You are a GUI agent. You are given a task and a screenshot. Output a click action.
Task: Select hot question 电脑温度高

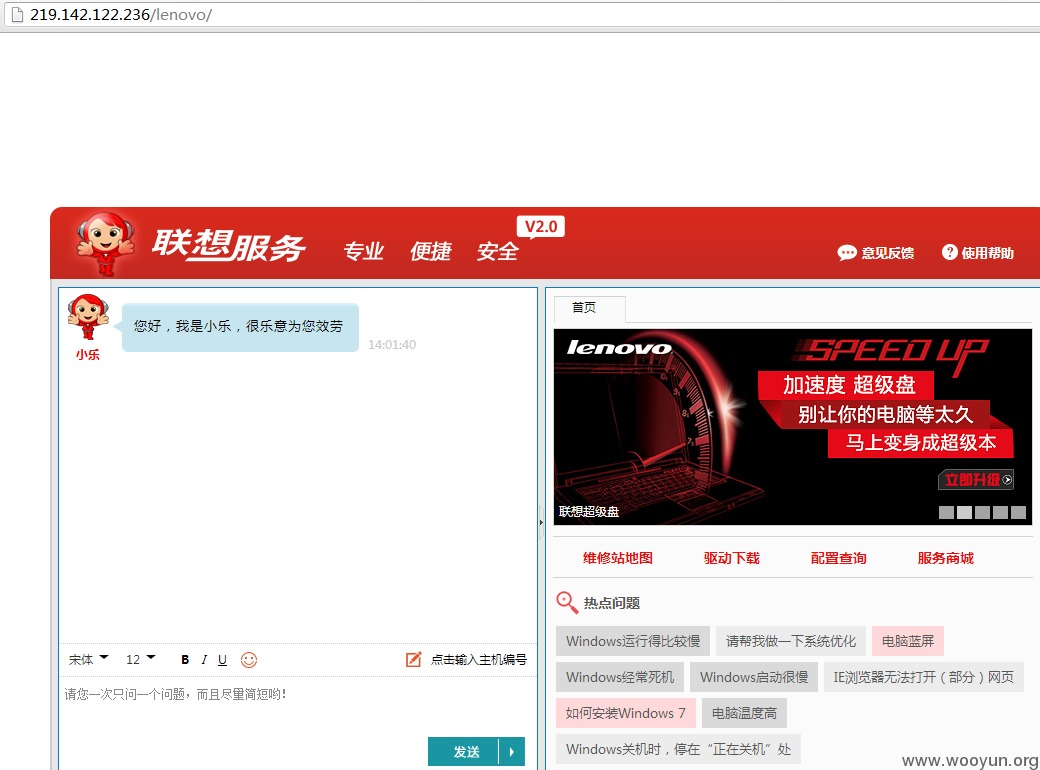(744, 713)
